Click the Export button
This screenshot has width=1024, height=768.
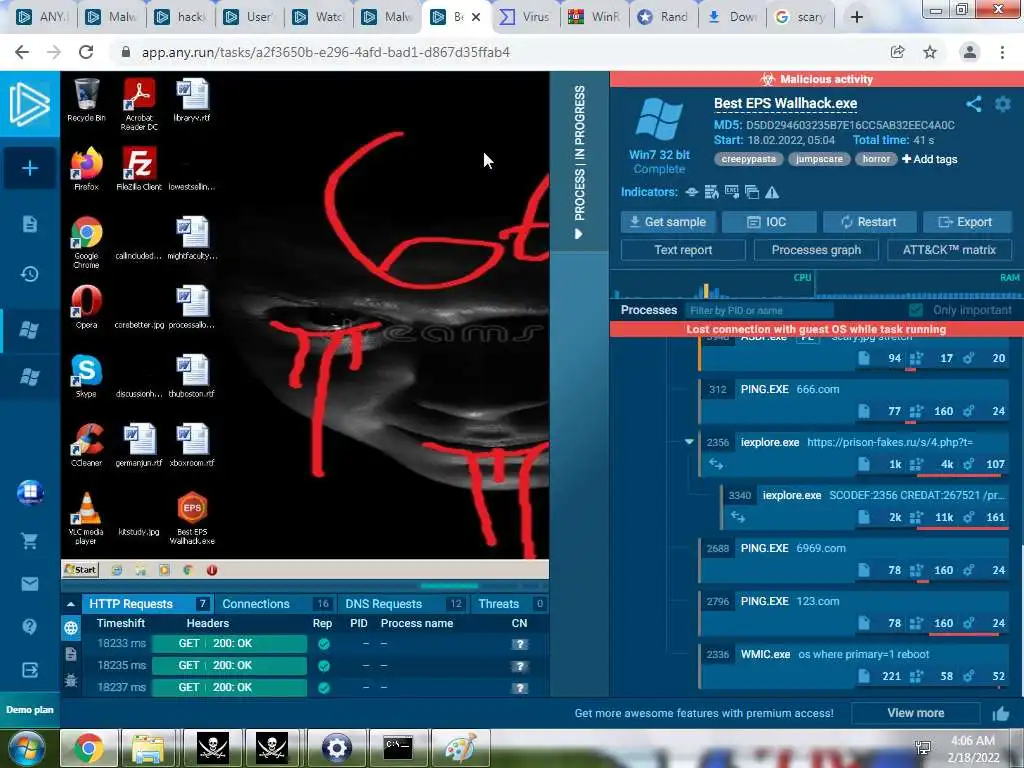(967, 222)
